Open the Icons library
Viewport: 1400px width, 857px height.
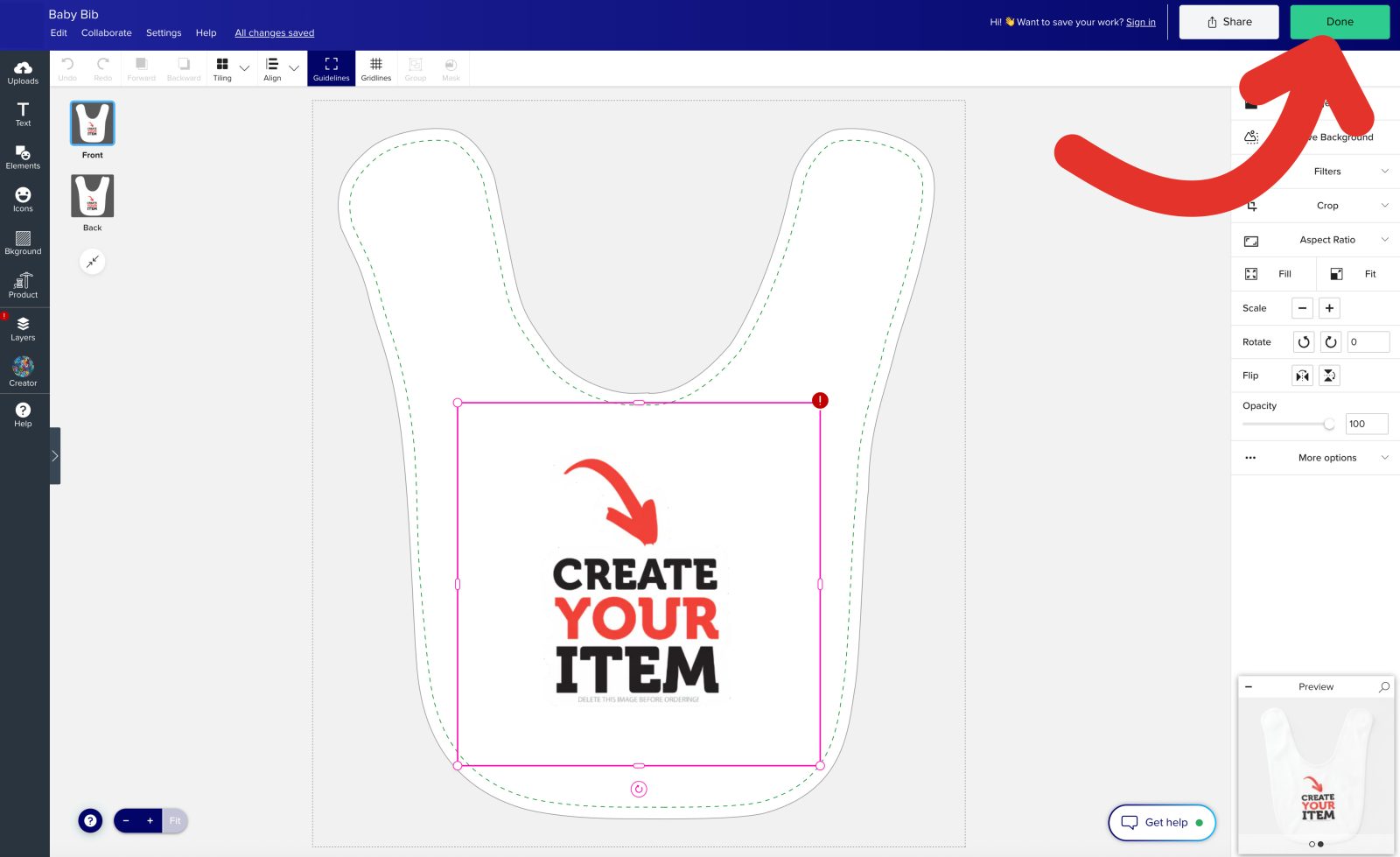(23, 200)
